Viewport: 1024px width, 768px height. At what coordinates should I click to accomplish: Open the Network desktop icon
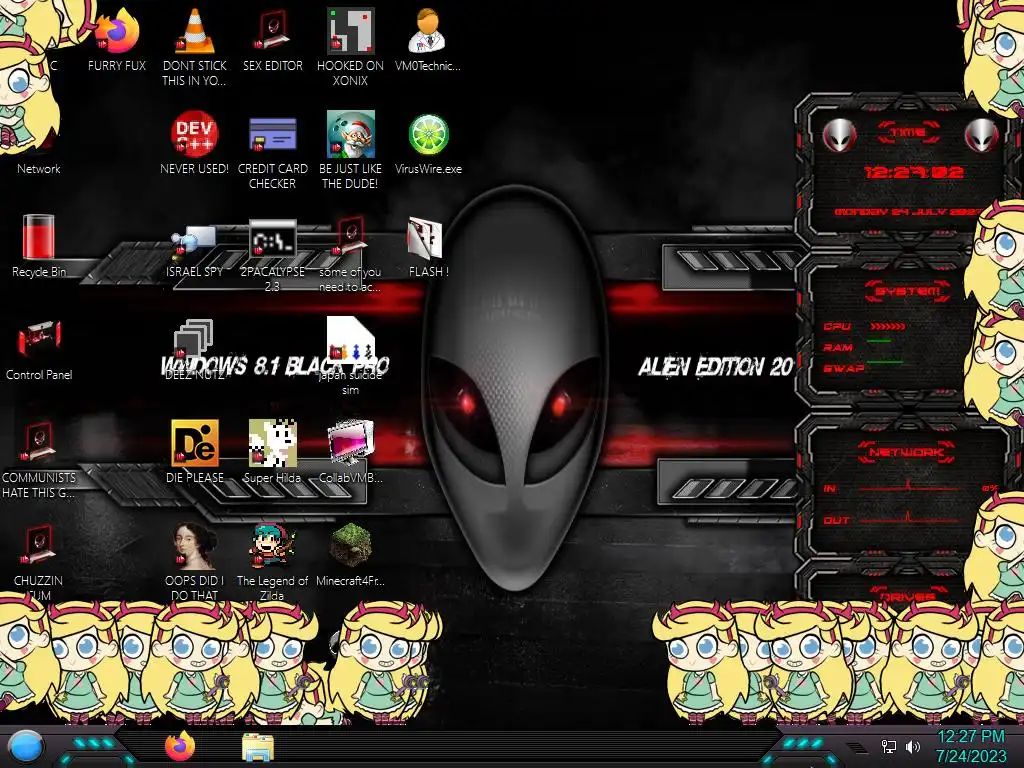point(39,168)
